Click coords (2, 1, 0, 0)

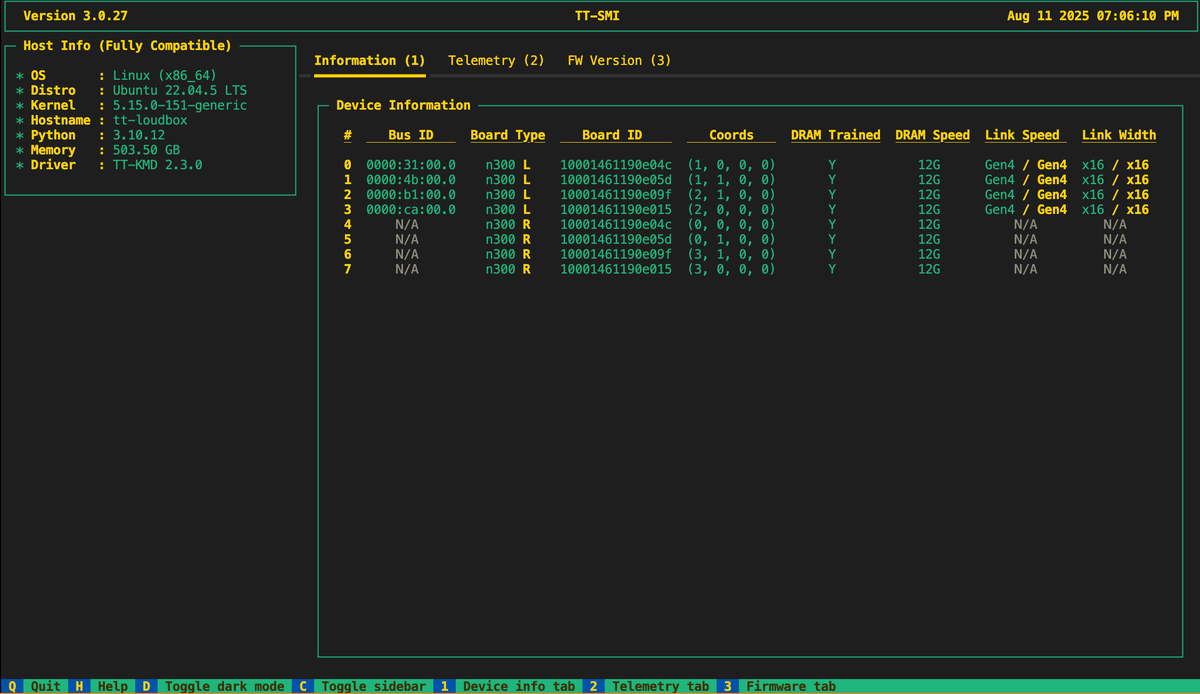pos(731,195)
